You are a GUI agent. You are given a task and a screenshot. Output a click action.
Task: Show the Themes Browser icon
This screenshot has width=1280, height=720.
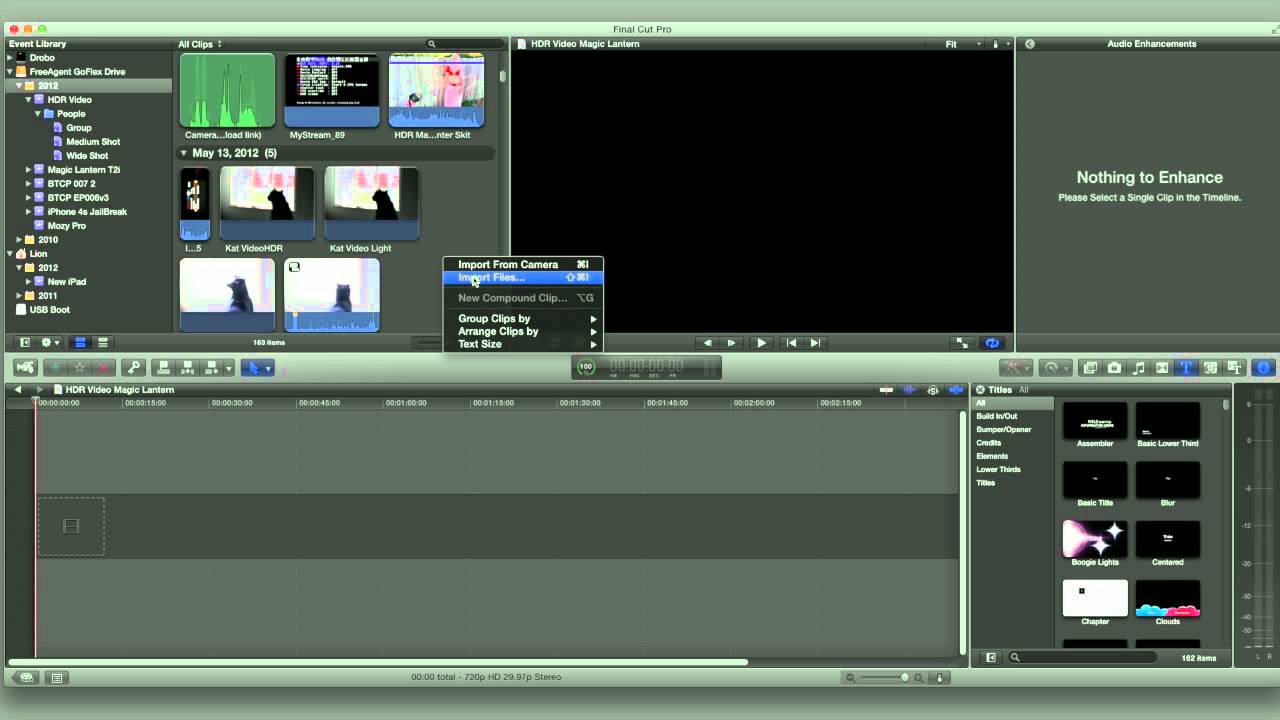(x=1234, y=368)
